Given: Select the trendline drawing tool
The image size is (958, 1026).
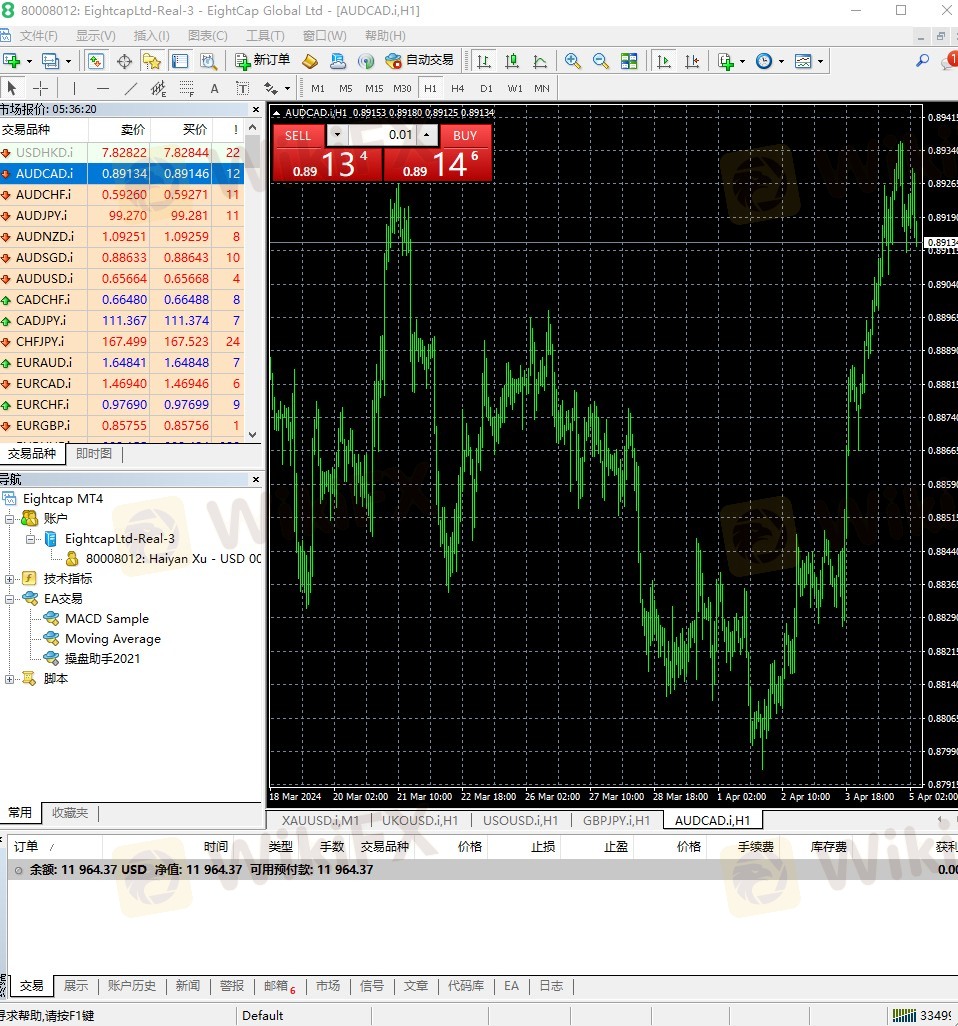Looking at the screenshot, I should [x=131, y=88].
